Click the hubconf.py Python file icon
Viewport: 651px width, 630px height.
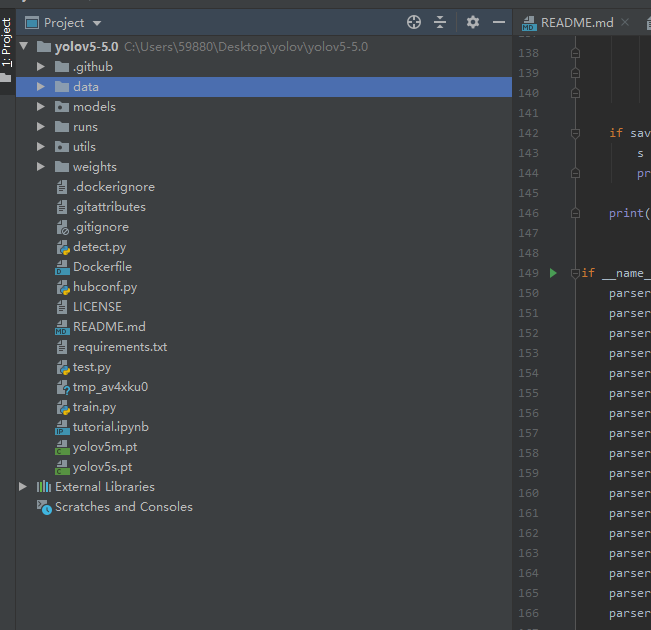[x=63, y=287]
